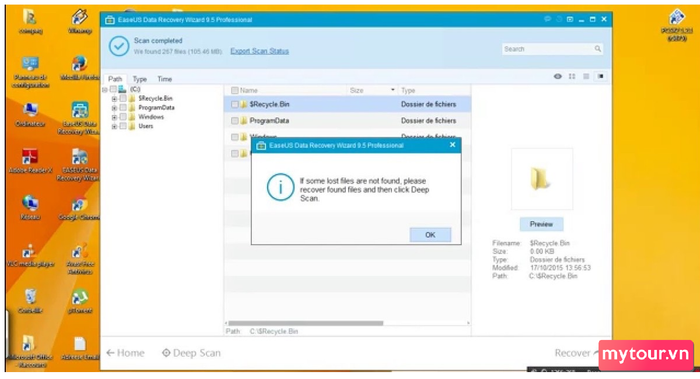Screen dimensions: 700x379
Task: Switch to the Type tab
Action: (x=140, y=79)
